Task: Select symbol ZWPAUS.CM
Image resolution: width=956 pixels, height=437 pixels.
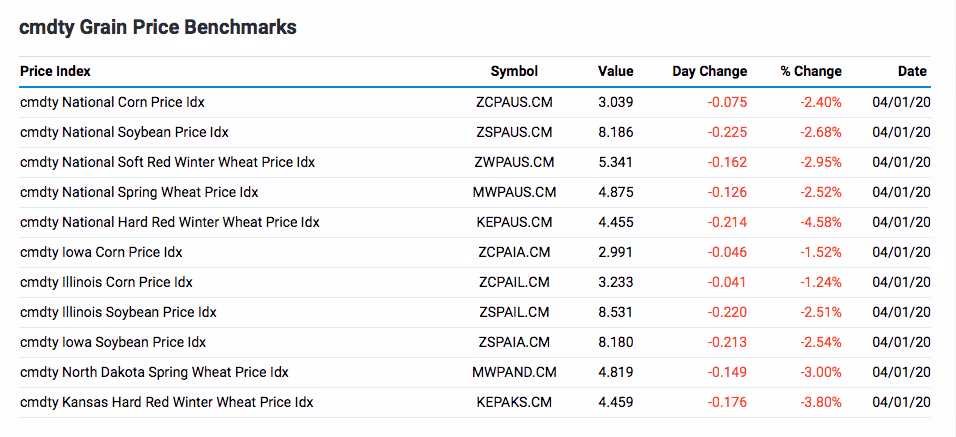Action: (x=515, y=162)
